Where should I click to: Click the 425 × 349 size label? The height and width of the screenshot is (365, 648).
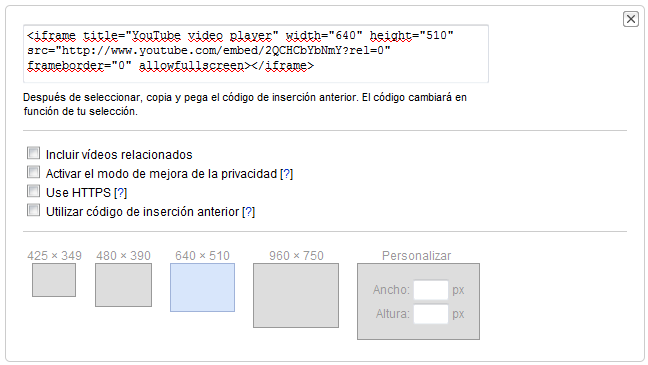tap(55, 256)
